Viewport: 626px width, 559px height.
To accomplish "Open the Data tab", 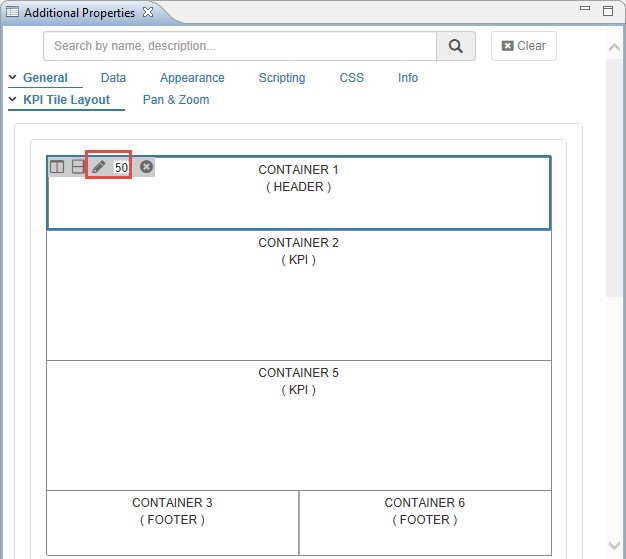I will click(113, 78).
